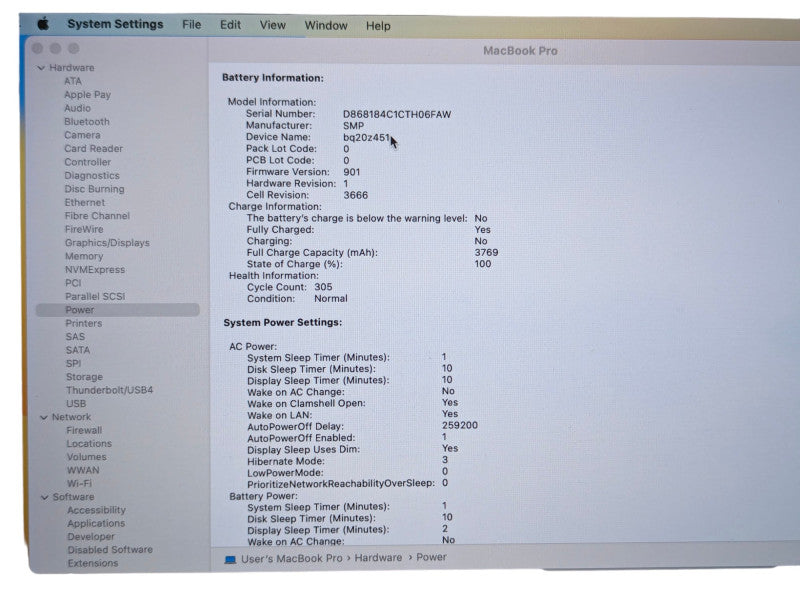Screen dimensions: 800x602
Task: Select Locations under Network
Action: 89,443
